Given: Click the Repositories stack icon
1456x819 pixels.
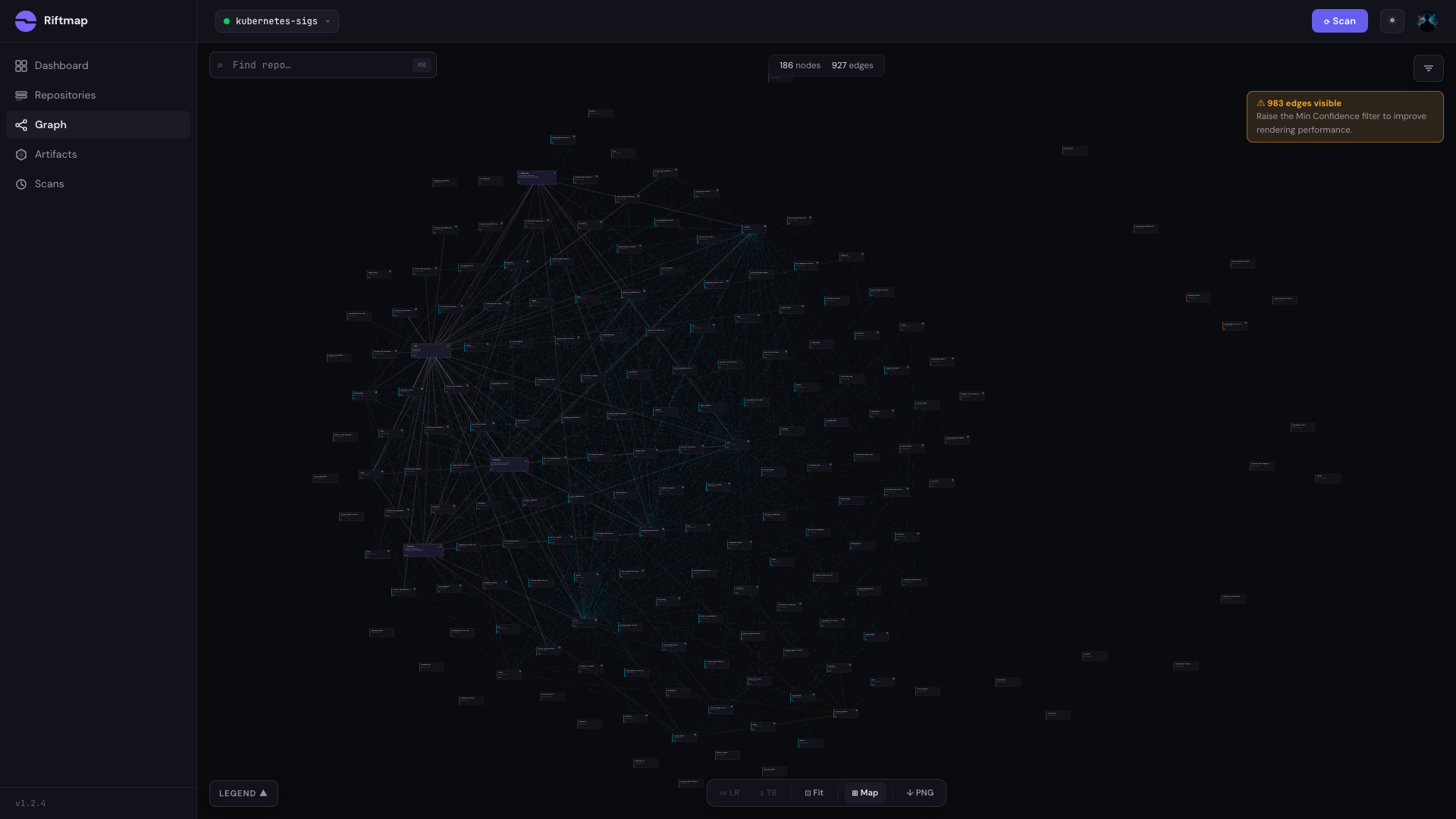Looking at the screenshot, I should [x=21, y=96].
